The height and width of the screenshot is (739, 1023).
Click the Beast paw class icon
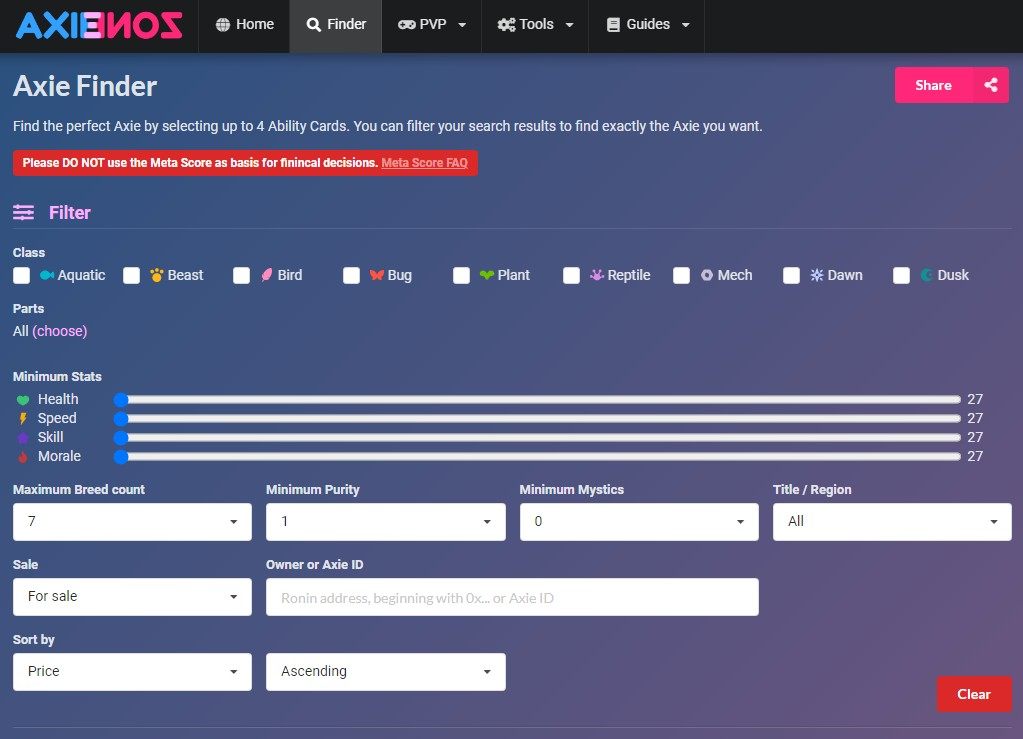tap(157, 275)
